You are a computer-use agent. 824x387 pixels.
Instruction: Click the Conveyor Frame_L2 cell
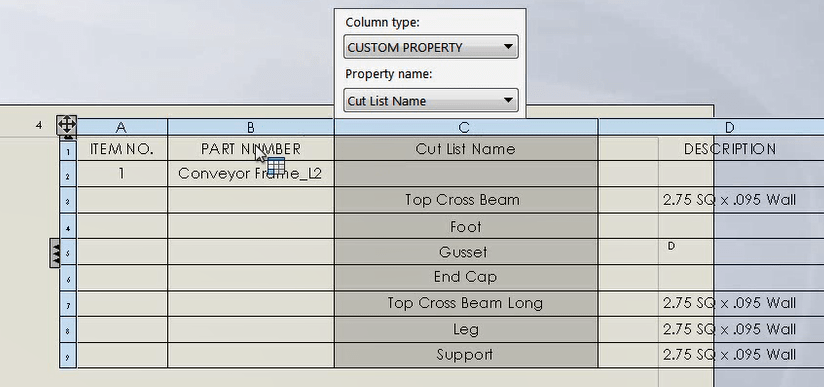(251, 174)
